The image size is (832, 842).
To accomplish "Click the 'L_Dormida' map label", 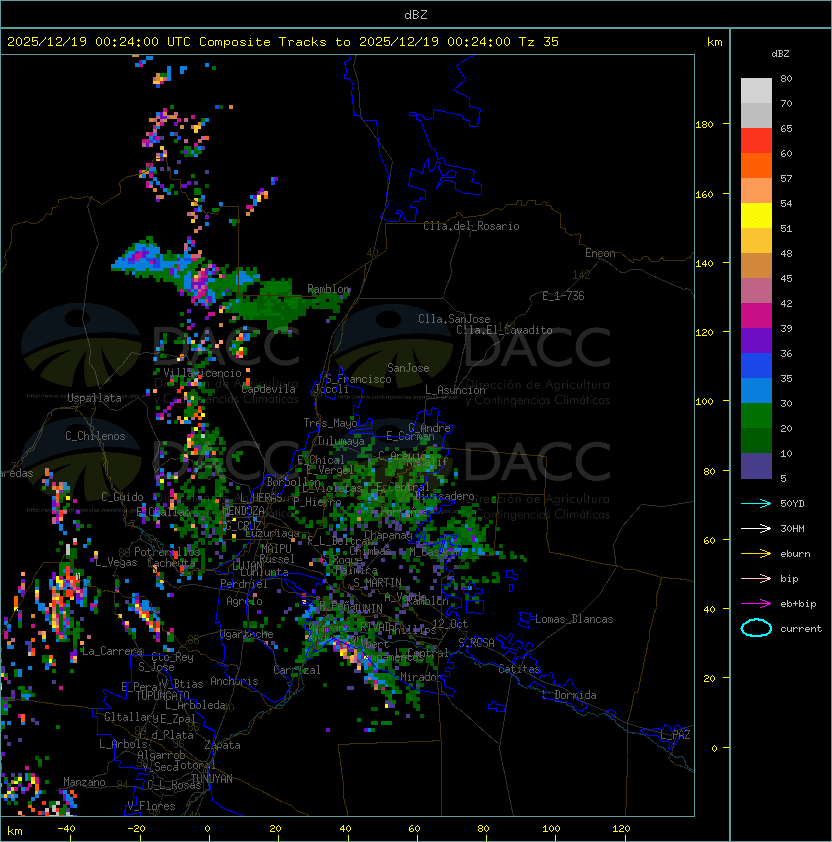I will (569, 695).
